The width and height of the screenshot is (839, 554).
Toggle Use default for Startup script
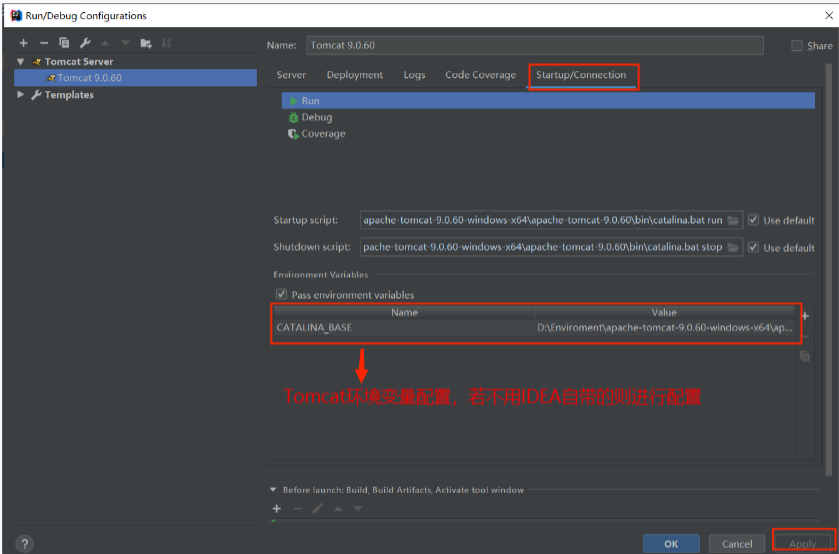(x=753, y=220)
